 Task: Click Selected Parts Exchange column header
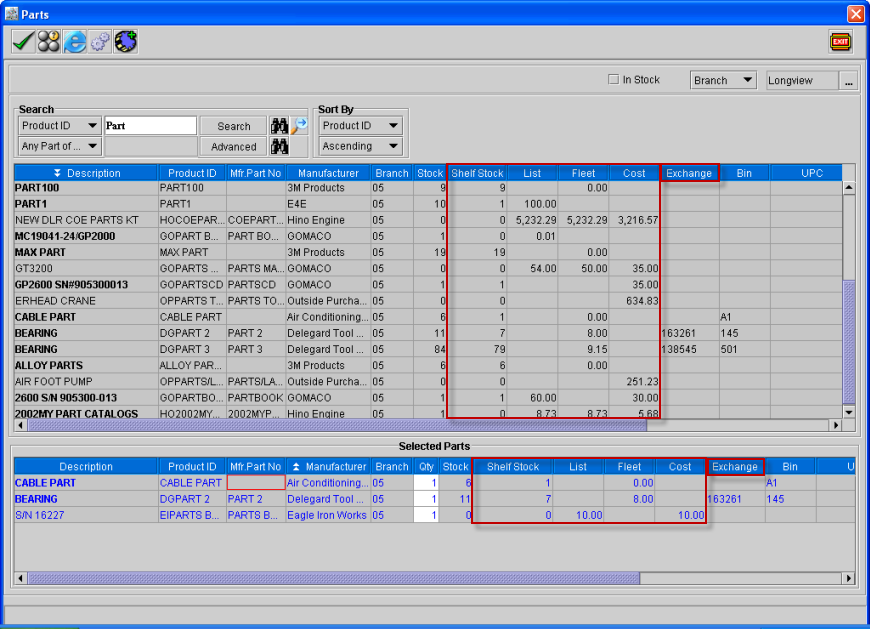click(x=735, y=466)
